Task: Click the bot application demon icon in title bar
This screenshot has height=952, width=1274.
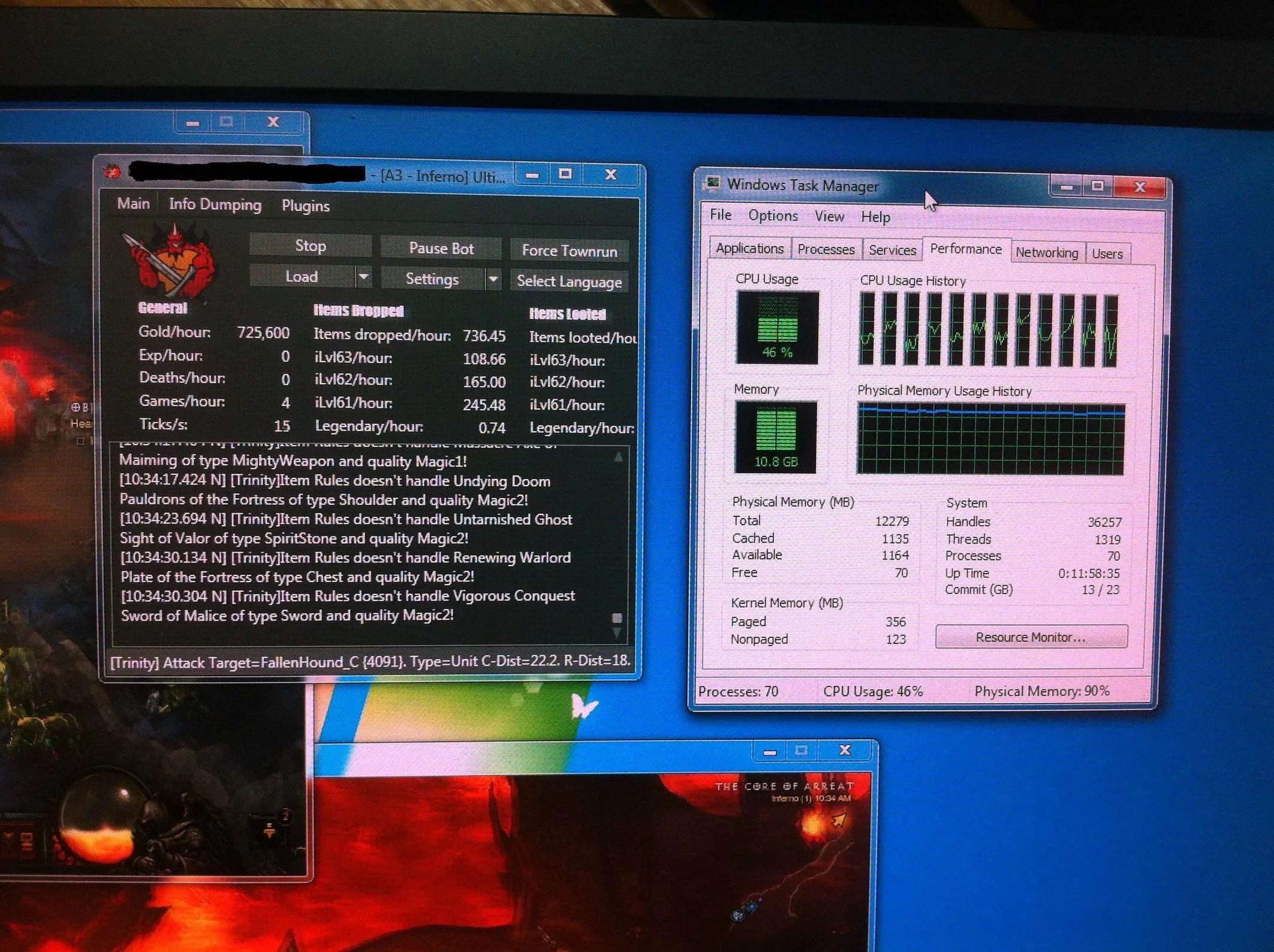Action: 113,172
